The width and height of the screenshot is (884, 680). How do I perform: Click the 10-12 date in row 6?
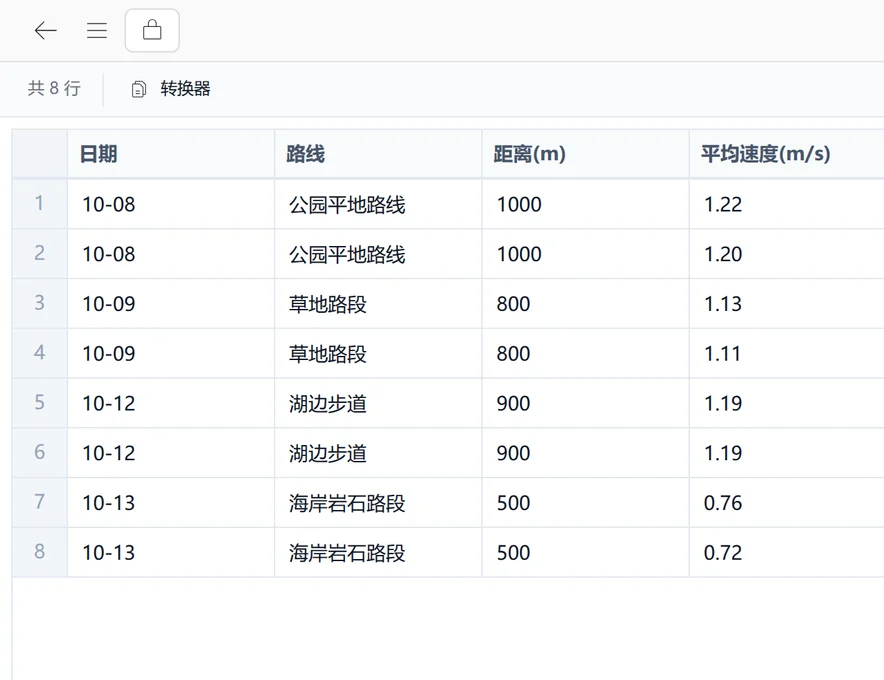click(x=109, y=453)
